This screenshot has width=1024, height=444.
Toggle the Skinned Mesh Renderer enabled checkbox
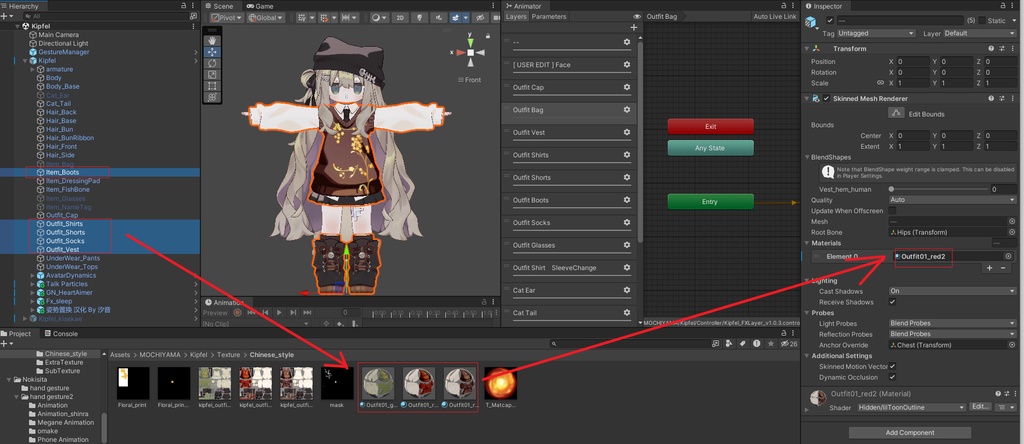[826, 99]
